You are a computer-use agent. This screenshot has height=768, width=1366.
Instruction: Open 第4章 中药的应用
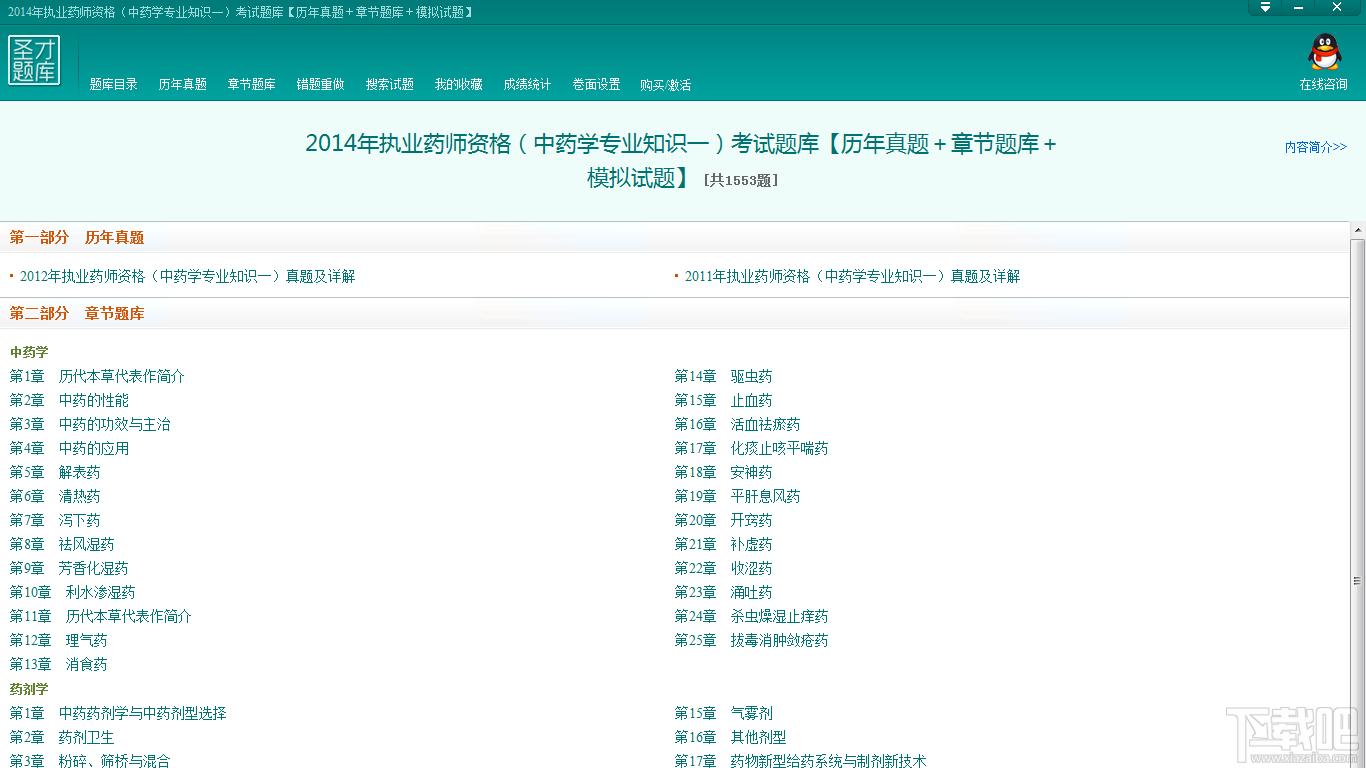tap(69, 448)
